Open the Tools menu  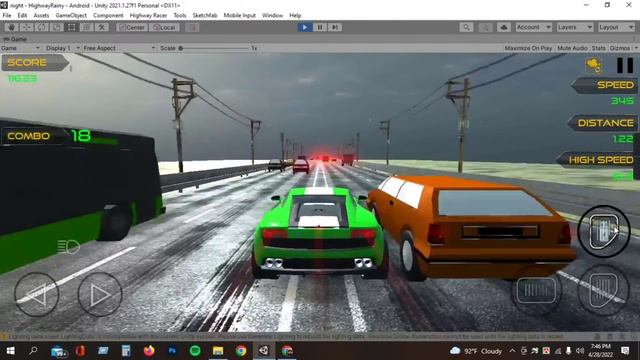tap(180, 16)
